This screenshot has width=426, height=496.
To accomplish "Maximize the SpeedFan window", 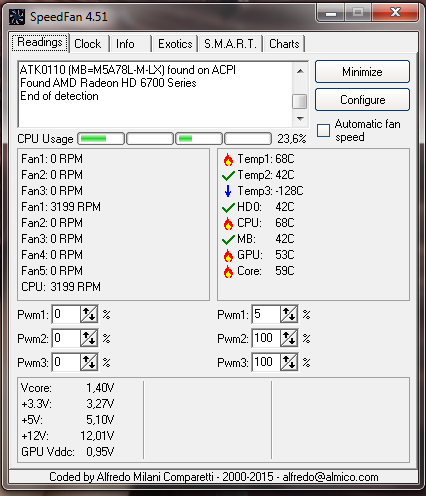I will point(358,13).
